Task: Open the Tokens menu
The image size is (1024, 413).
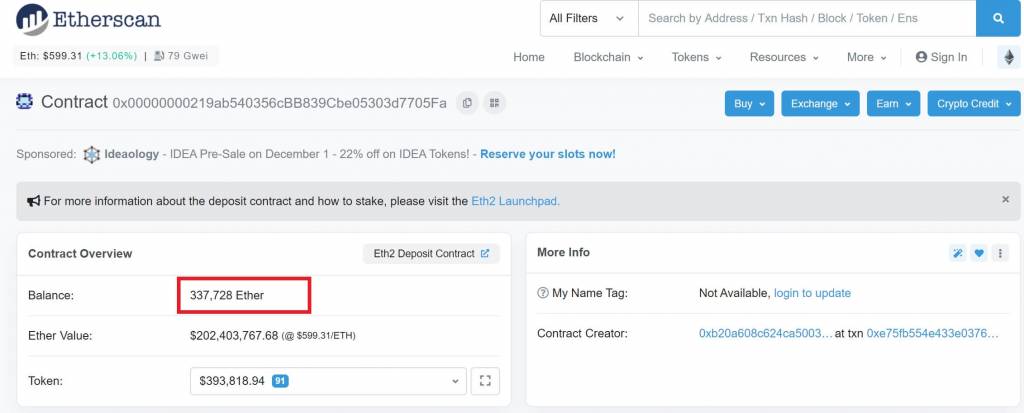Action: click(x=696, y=57)
